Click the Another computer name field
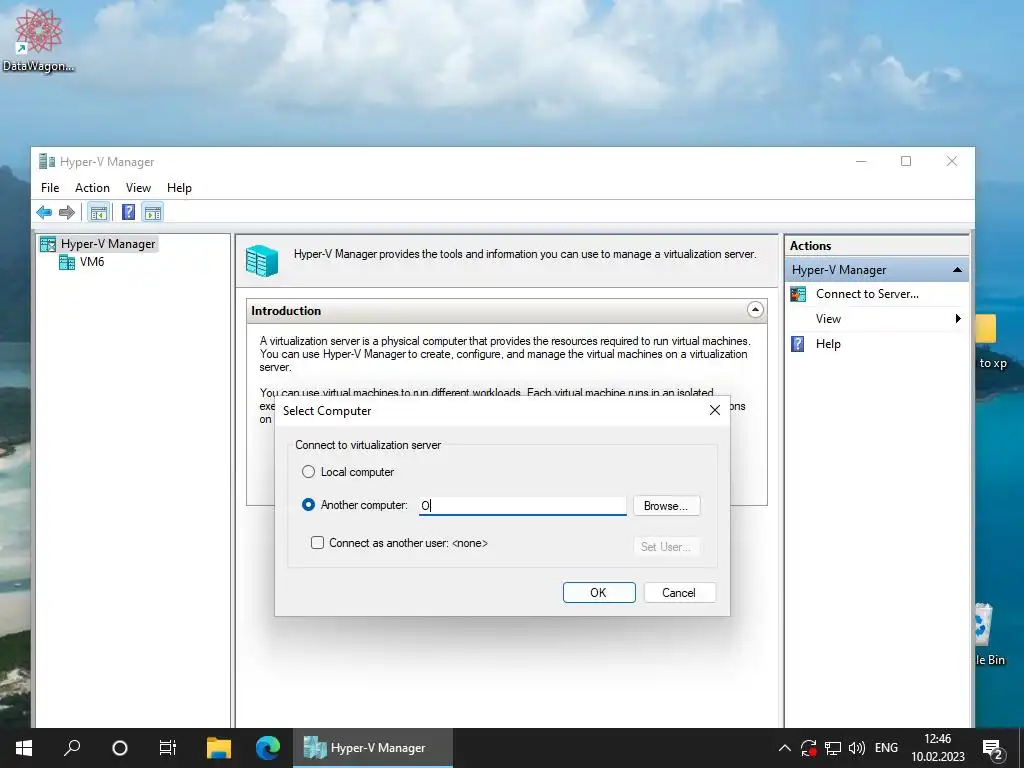1024x768 pixels. tap(522, 505)
